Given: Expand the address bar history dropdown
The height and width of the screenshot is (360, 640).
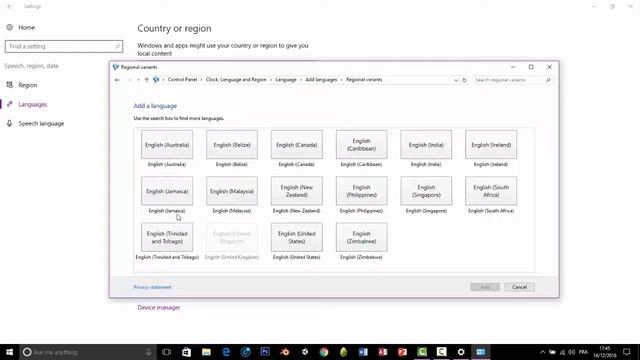Looking at the screenshot, I should pos(456,80).
